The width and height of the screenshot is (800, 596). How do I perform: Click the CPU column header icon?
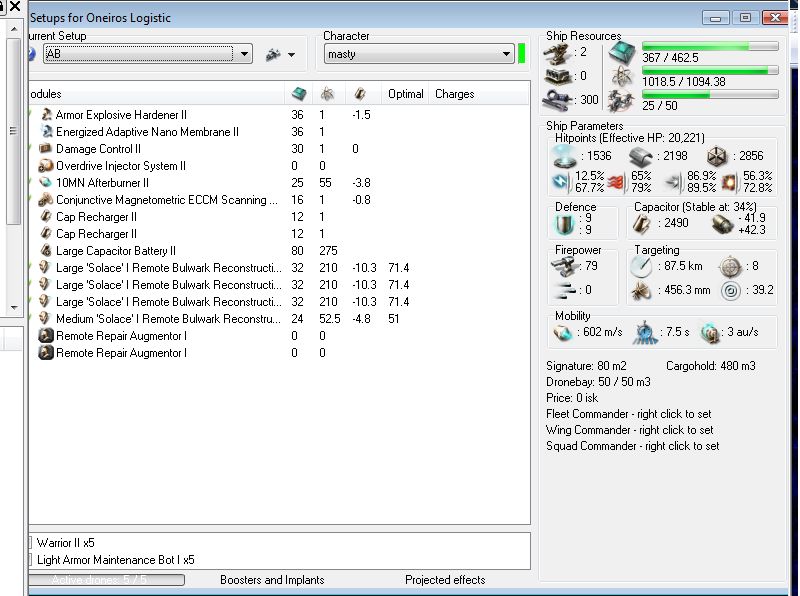pos(298,94)
